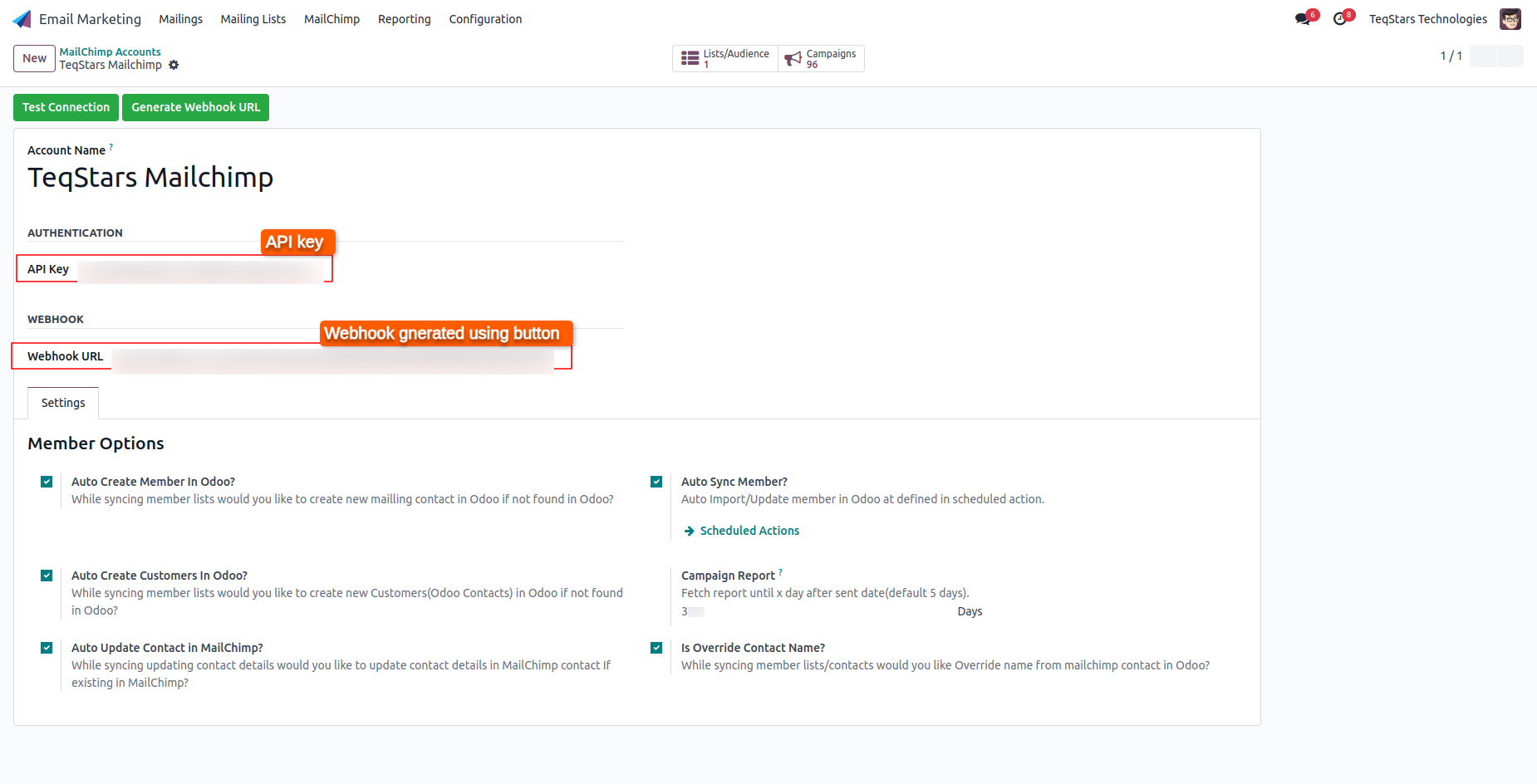Image resolution: width=1537 pixels, height=784 pixels.
Task: Toggle Auto Sync Member checkbox
Action: coord(656,482)
